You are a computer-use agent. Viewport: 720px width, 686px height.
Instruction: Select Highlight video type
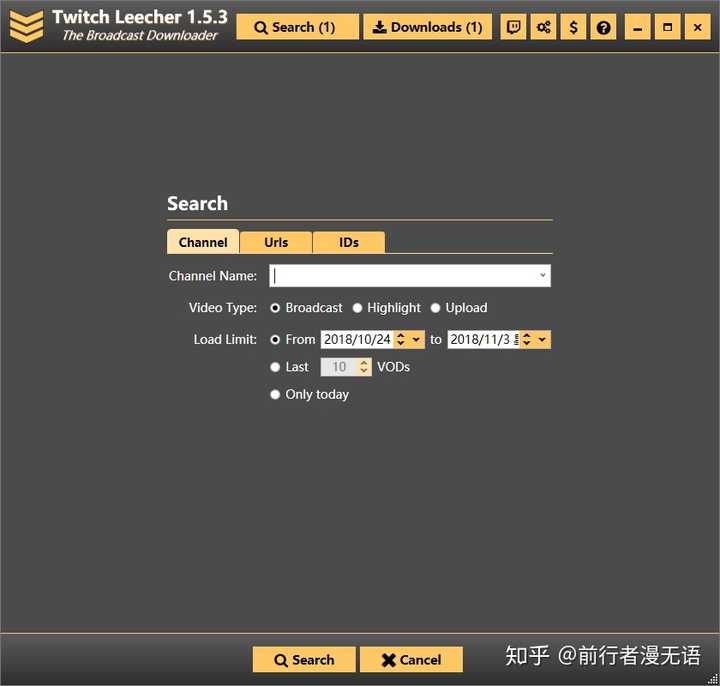(x=387, y=308)
